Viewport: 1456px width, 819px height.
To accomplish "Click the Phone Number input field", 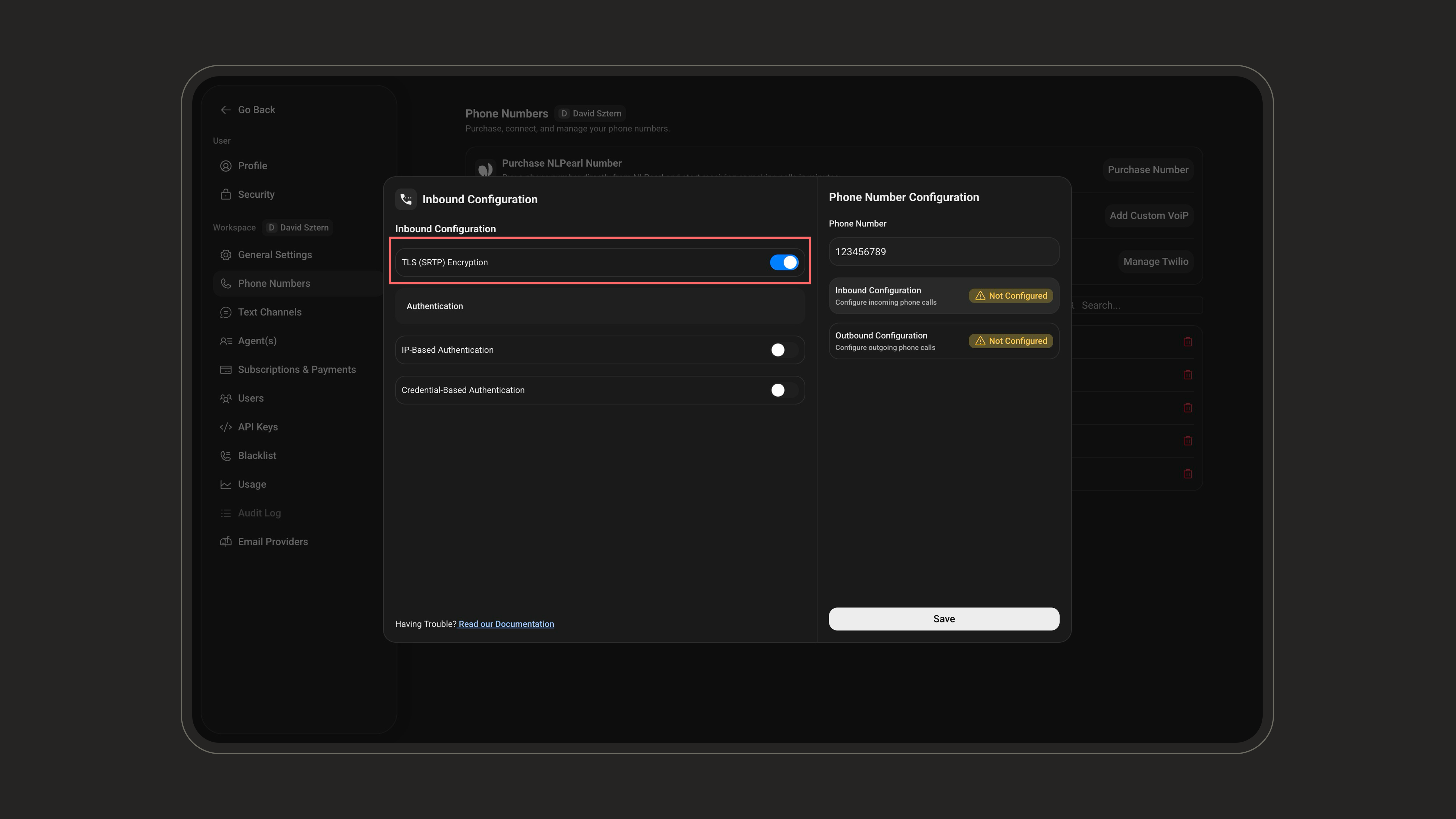I will point(944,251).
